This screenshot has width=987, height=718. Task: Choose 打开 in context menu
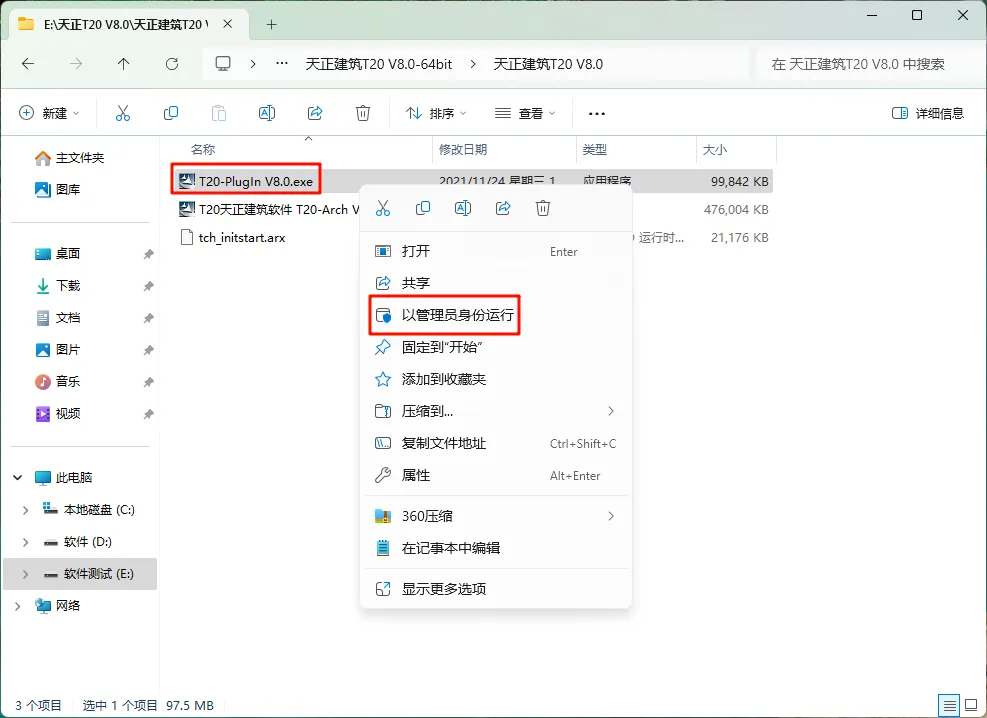coord(495,251)
